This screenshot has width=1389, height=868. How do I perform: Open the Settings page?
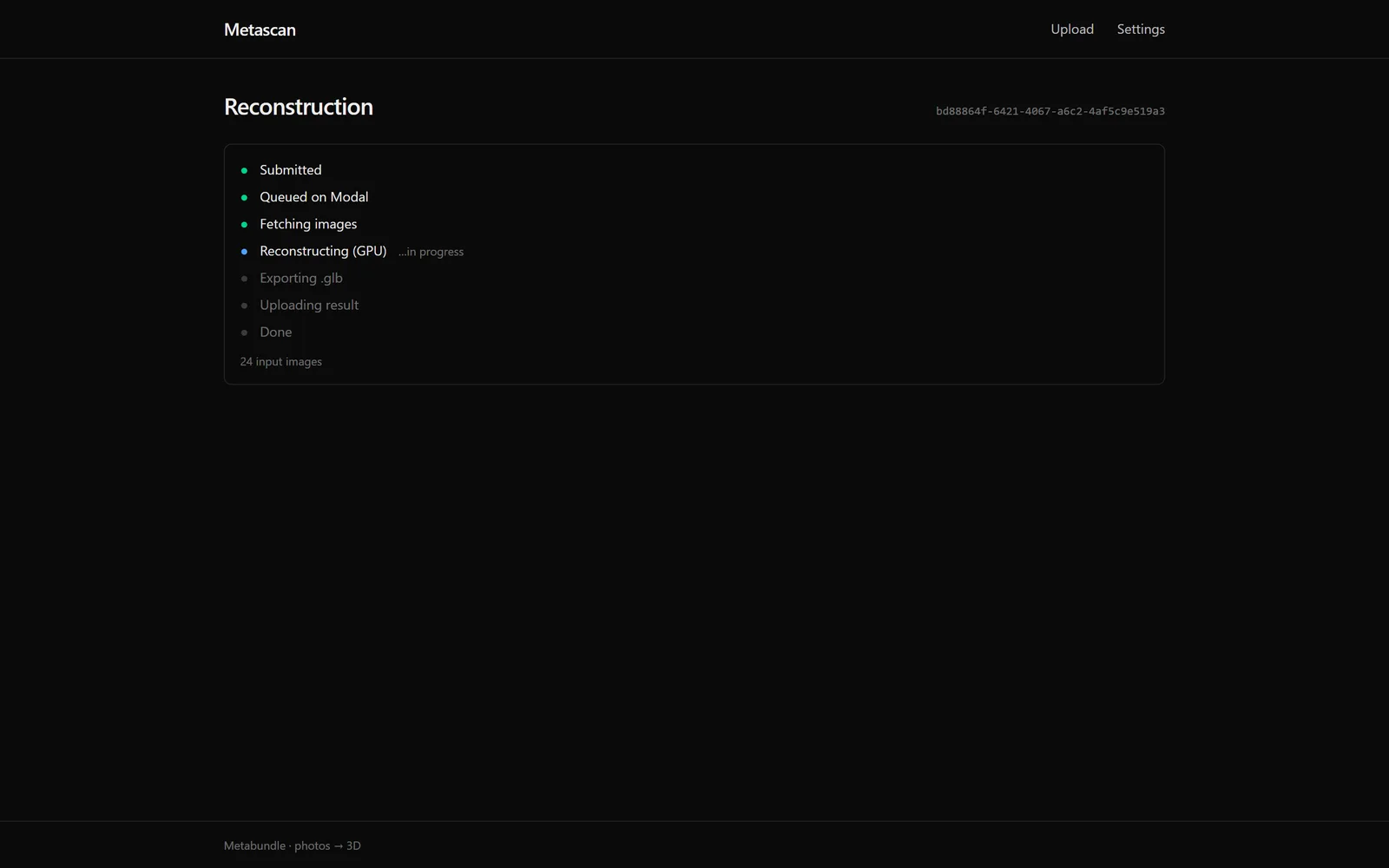pyautogui.click(x=1141, y=30)
